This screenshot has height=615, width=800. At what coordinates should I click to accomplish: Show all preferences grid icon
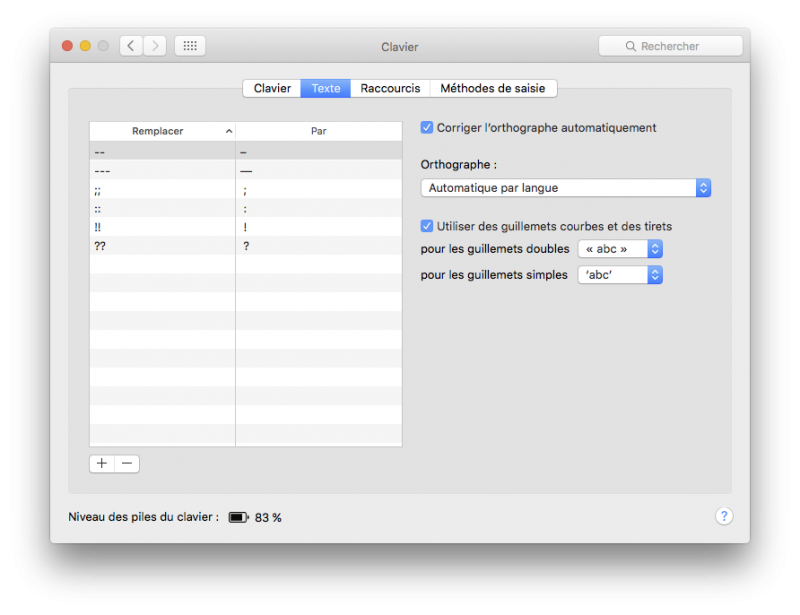(190, 46)
